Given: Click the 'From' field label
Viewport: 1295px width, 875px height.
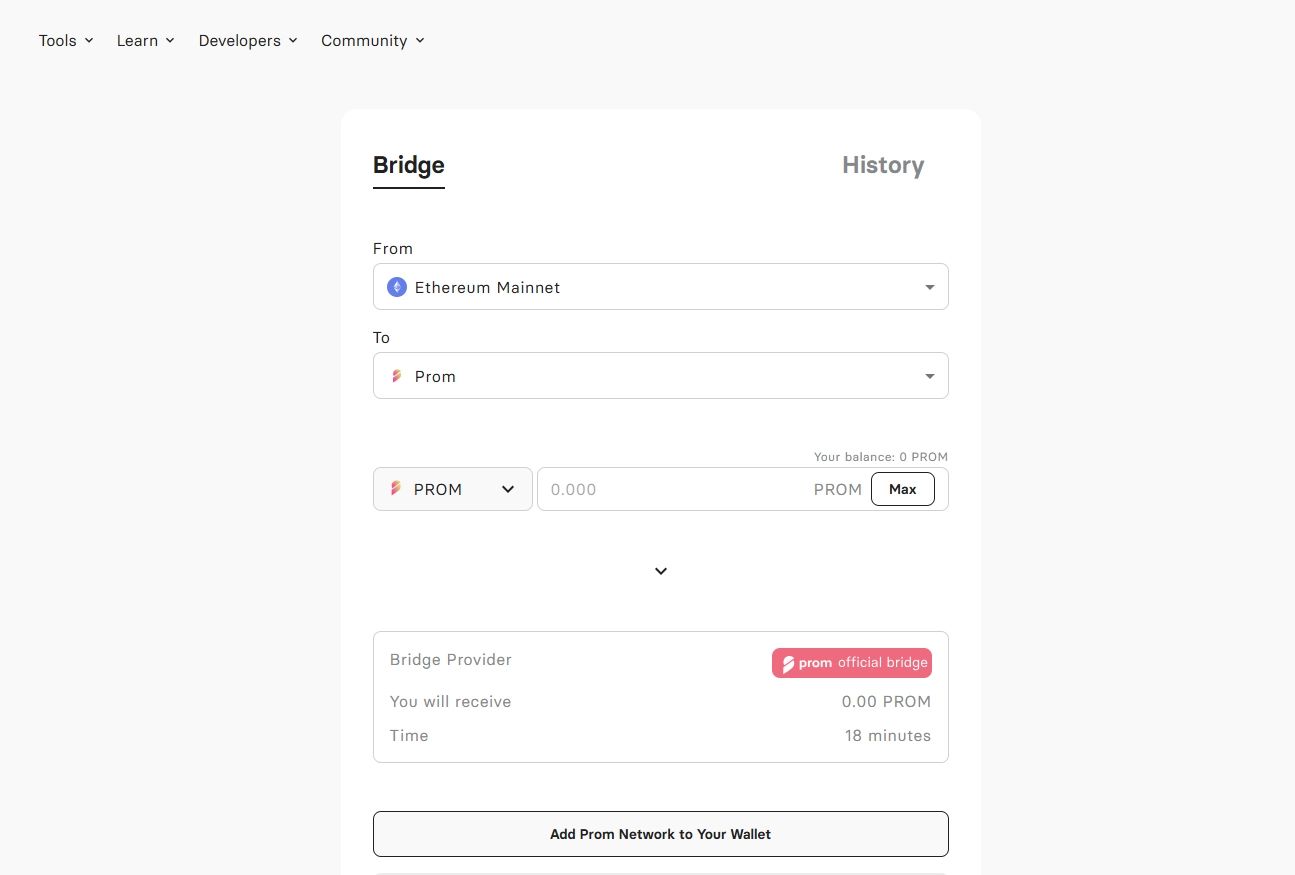Looking at the screenshot, I should tap(393, 249).
